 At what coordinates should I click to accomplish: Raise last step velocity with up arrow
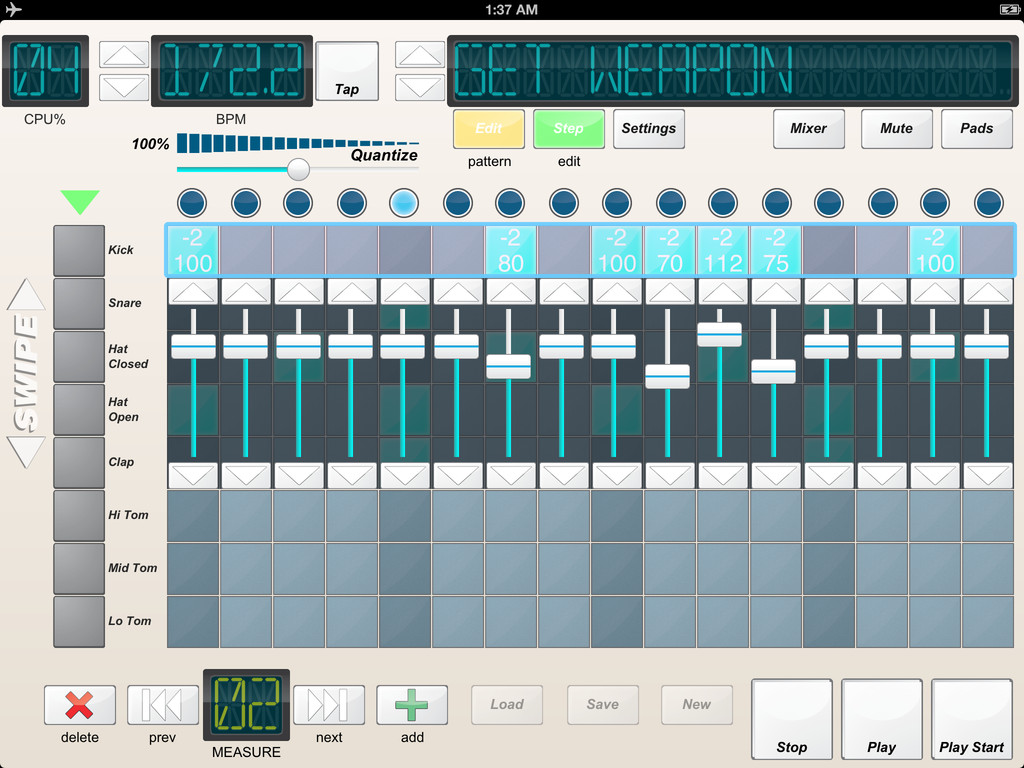988,292
